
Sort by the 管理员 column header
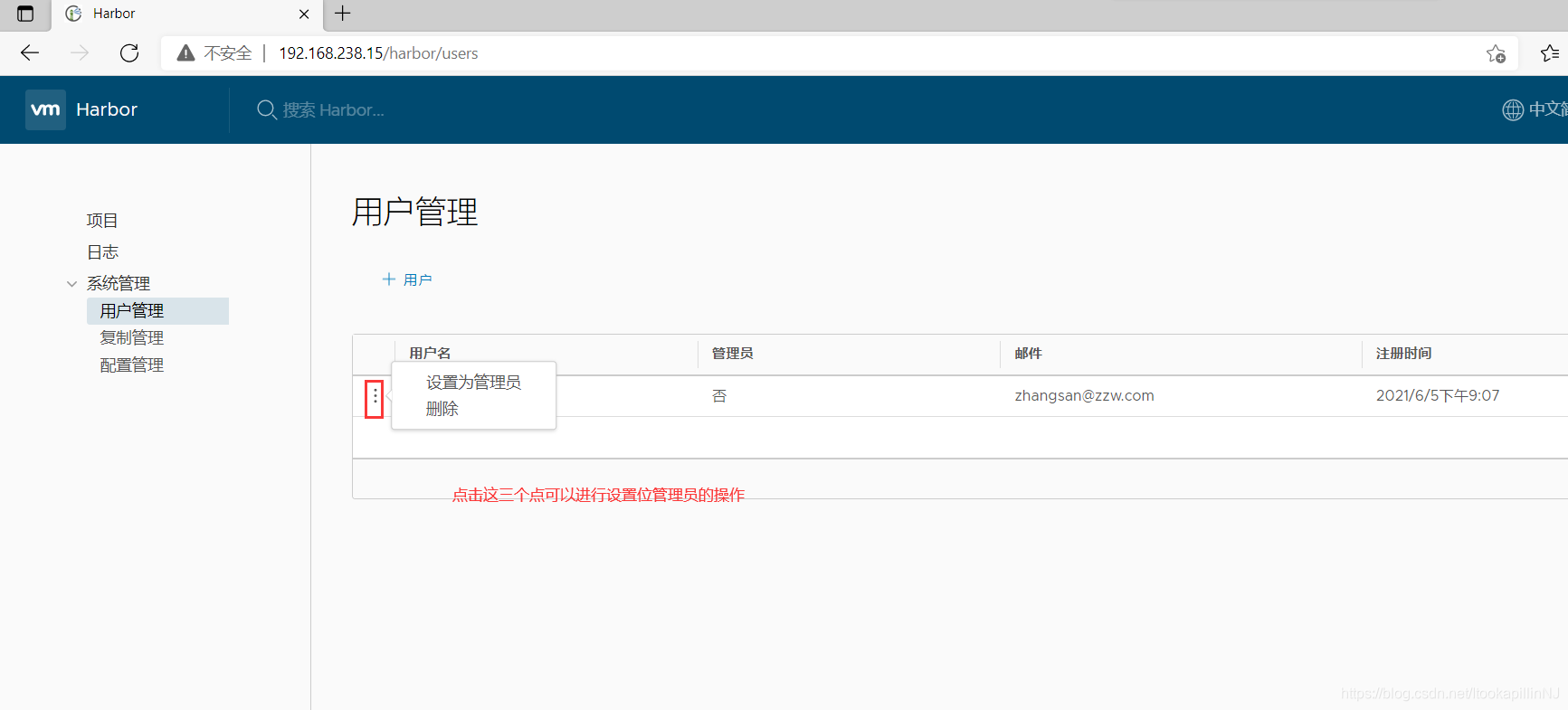(x=733, y=353)
